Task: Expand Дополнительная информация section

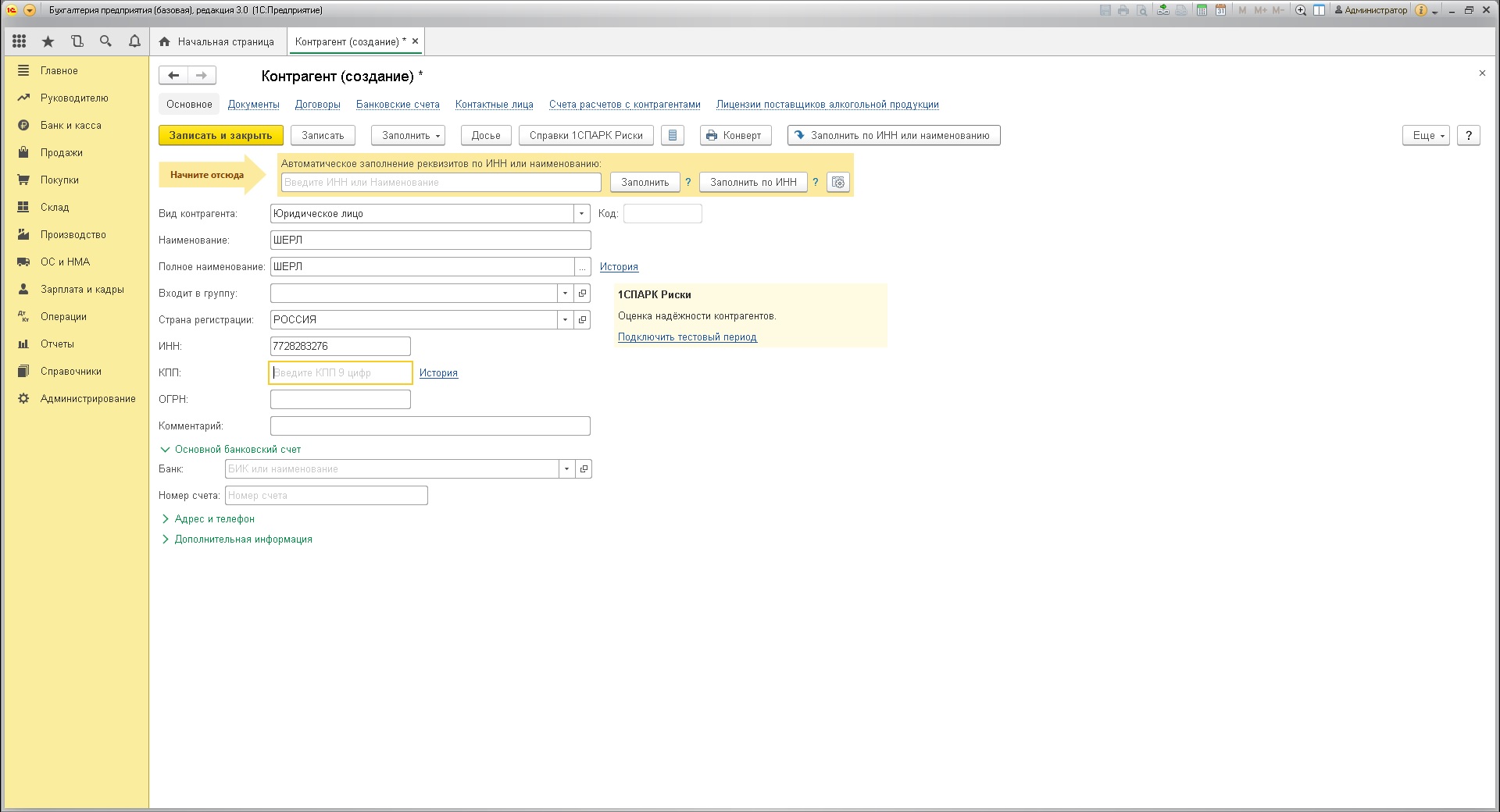Action: pos(243,540)
